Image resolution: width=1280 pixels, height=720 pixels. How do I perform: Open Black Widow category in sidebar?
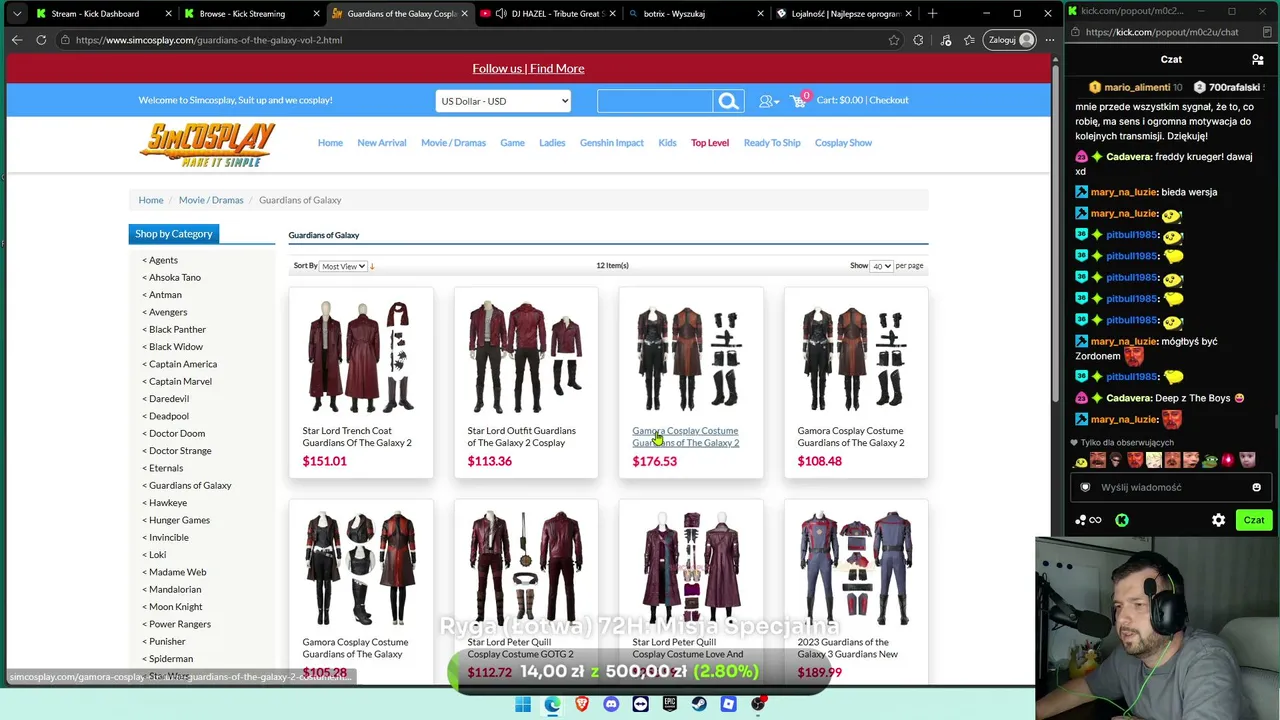click(176, 347)
